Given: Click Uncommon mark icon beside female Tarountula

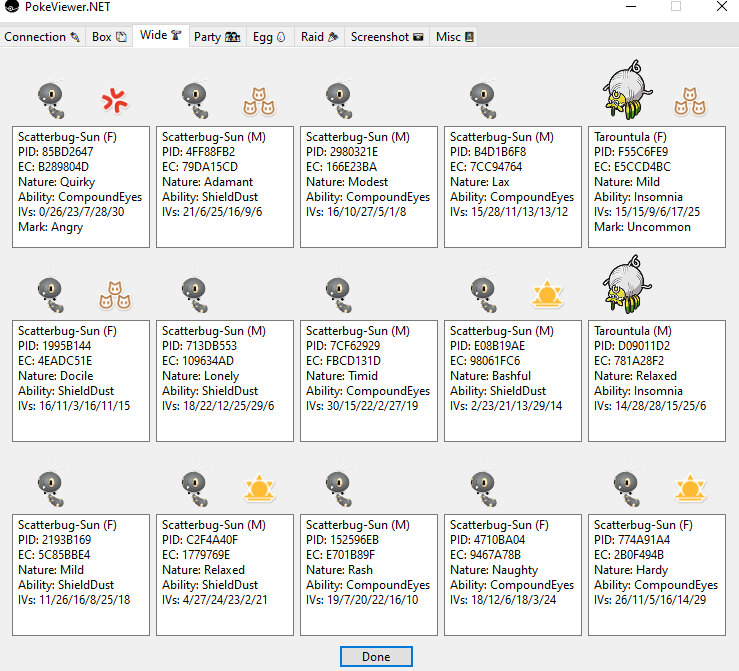Looking at the screenshot, I should 690,101.
